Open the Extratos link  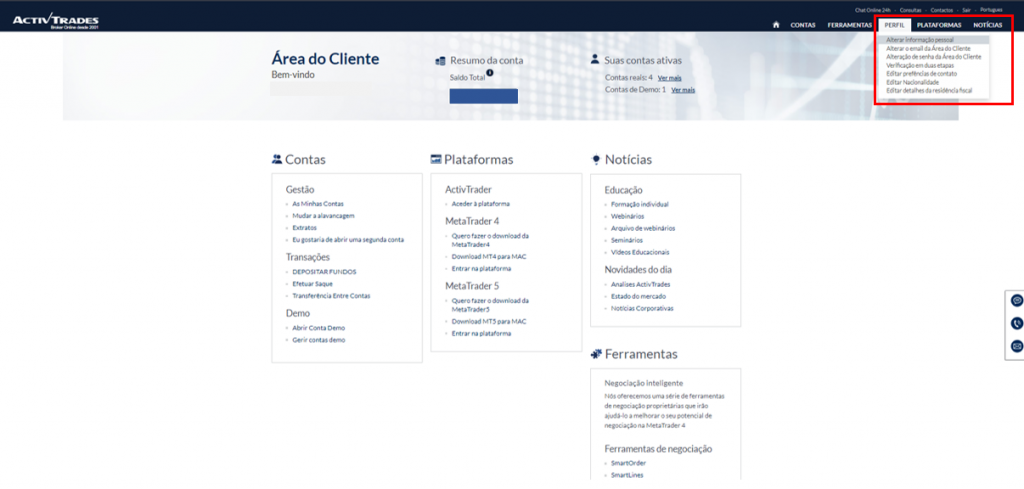(304, 228)
